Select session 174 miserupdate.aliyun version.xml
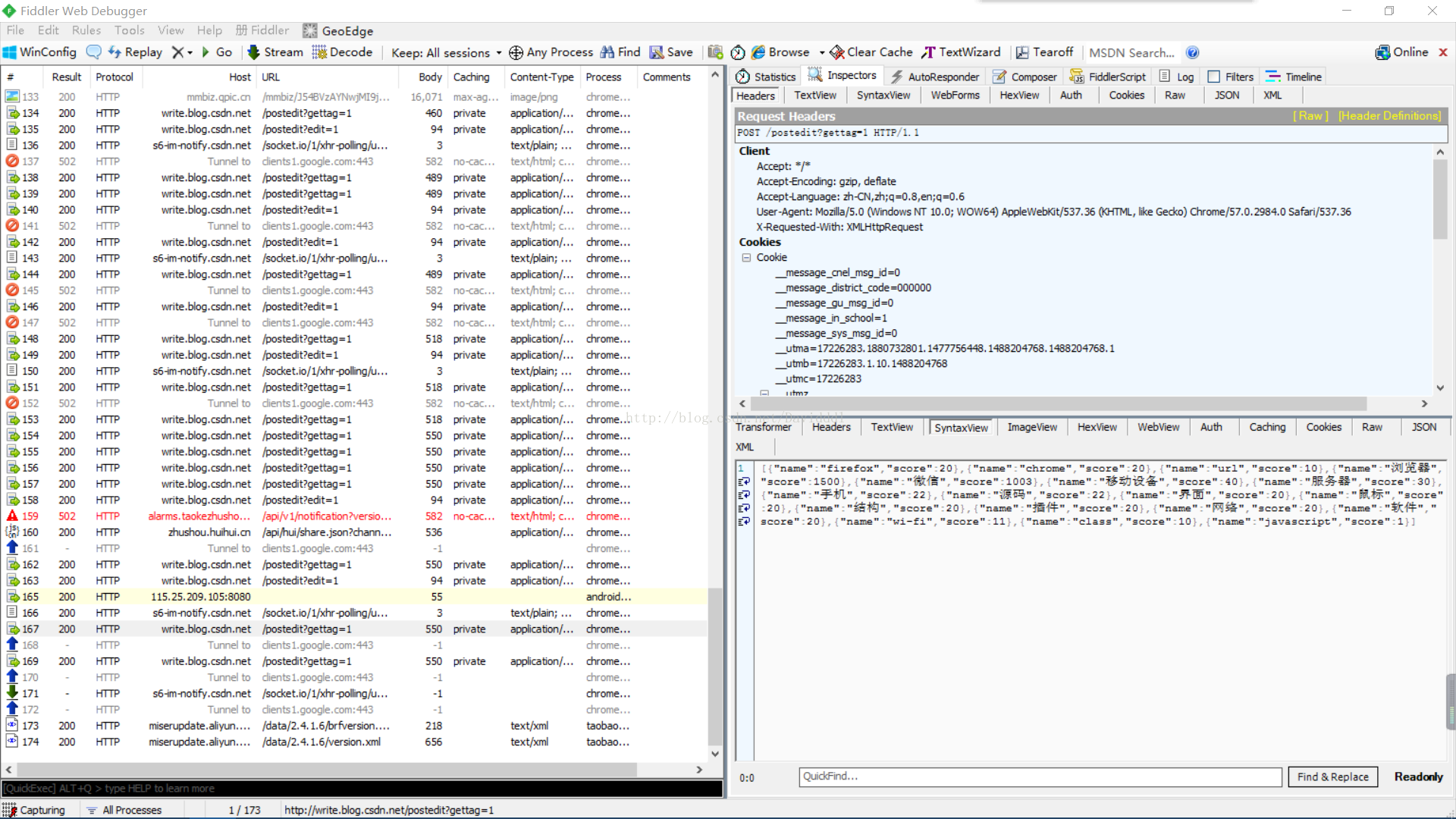This screenshot has width=1456, height=819. click(355, 742)
